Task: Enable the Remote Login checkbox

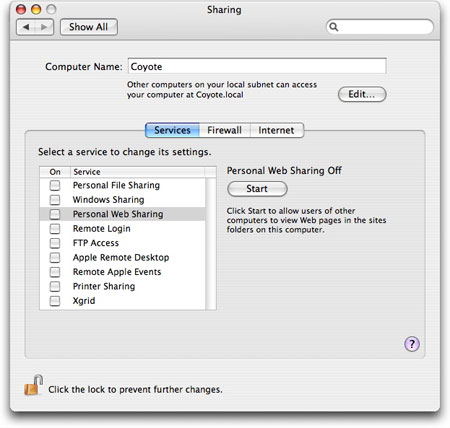Action: 55,229
